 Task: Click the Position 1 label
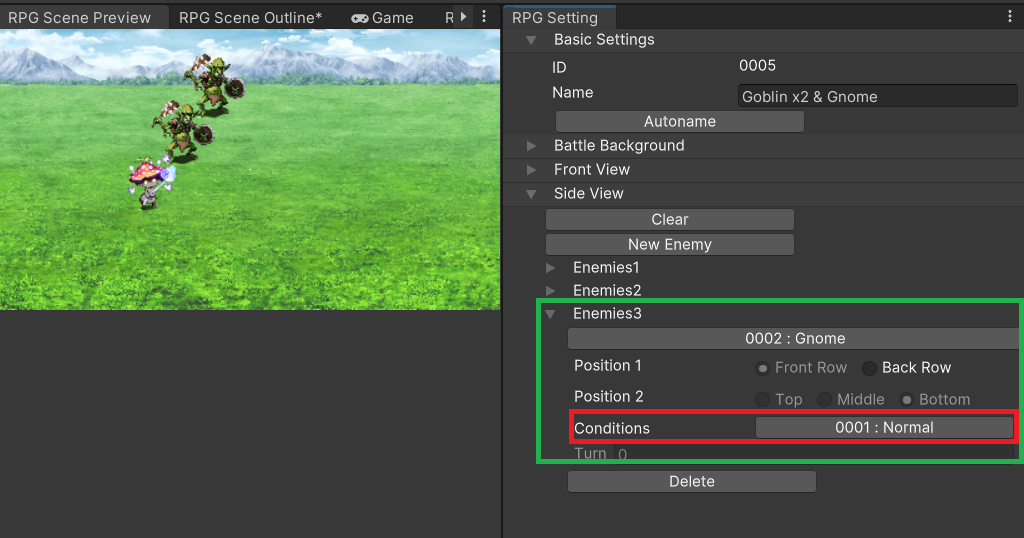607,366
